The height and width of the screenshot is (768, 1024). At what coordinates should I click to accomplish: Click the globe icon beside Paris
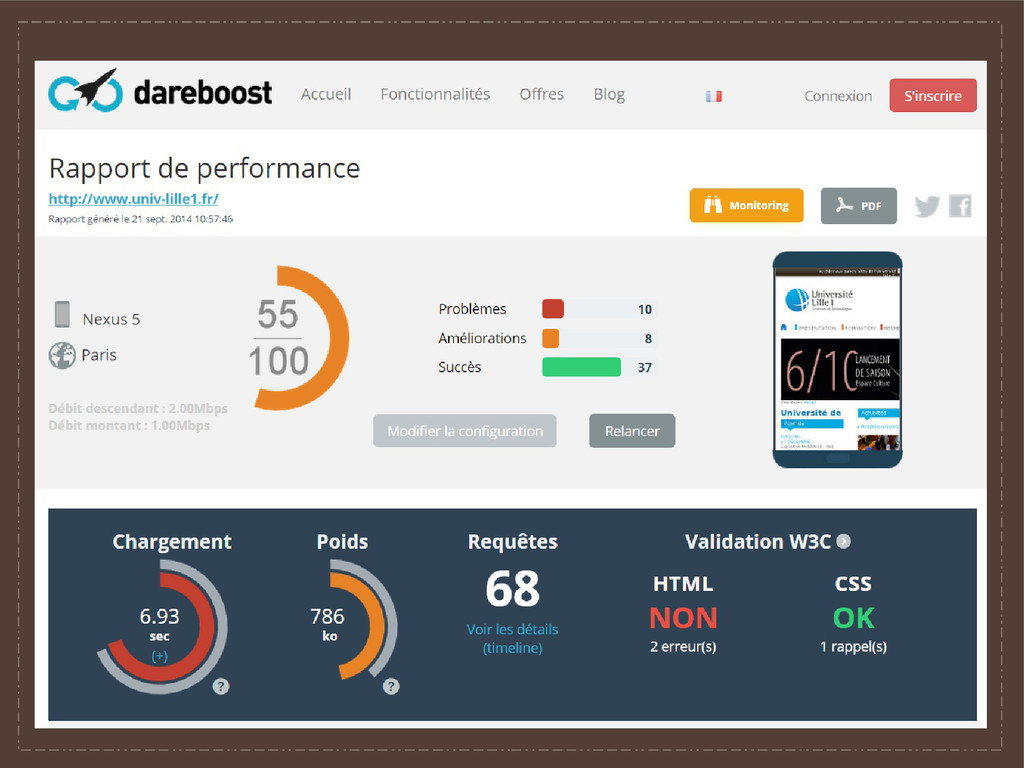(62, 355)
